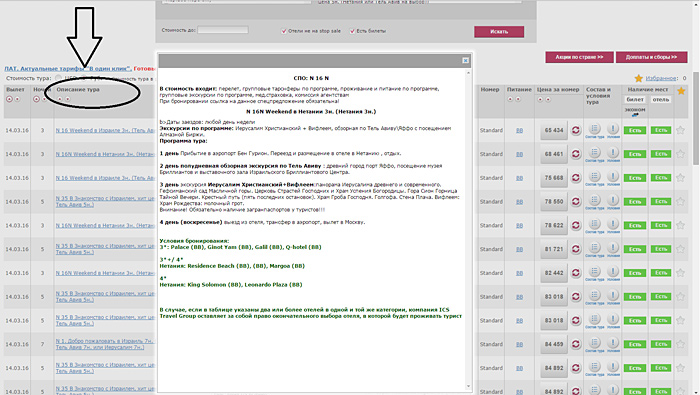The height and width of the screenshot is (395, 700).
Task: Sort Цена за номер descending arrow
Action: [x=548, y=99]
